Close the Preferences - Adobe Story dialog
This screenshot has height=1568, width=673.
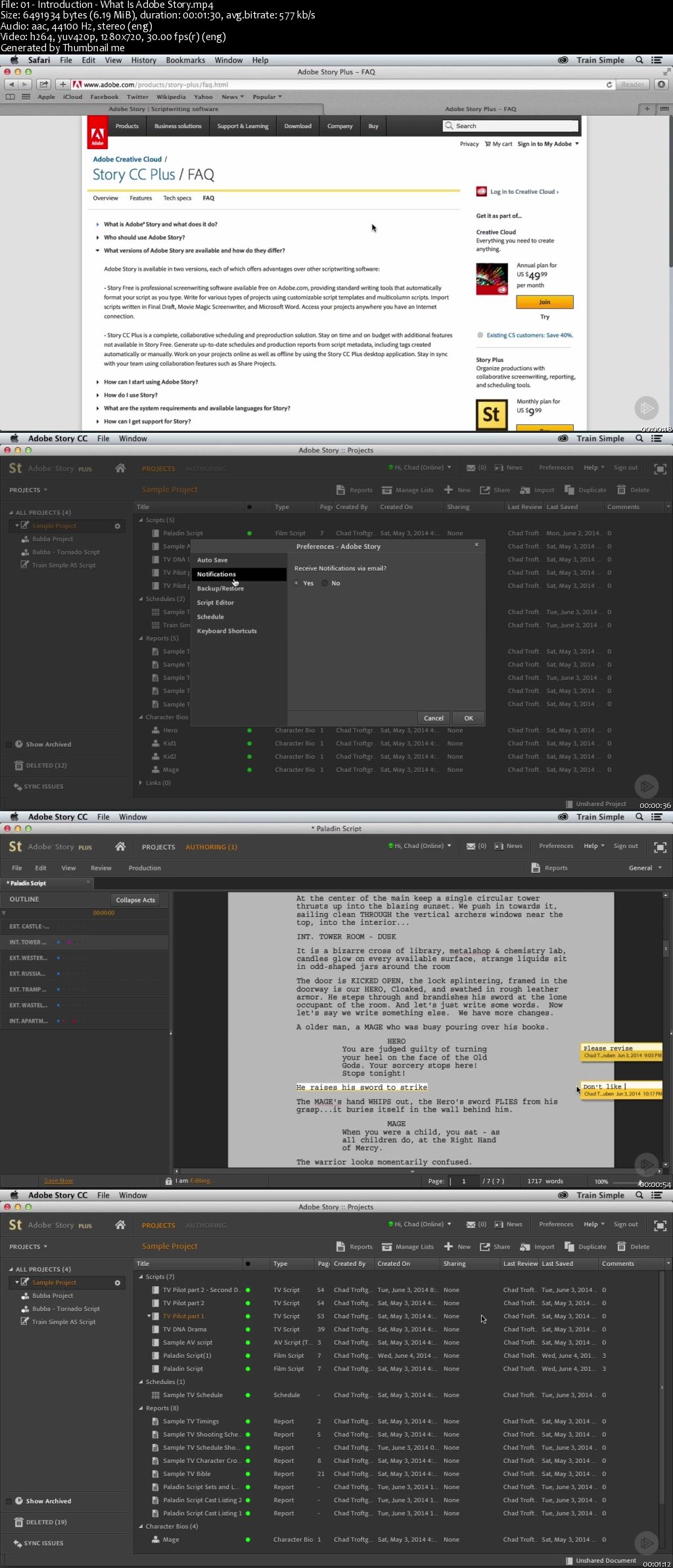tap(477, 545)
